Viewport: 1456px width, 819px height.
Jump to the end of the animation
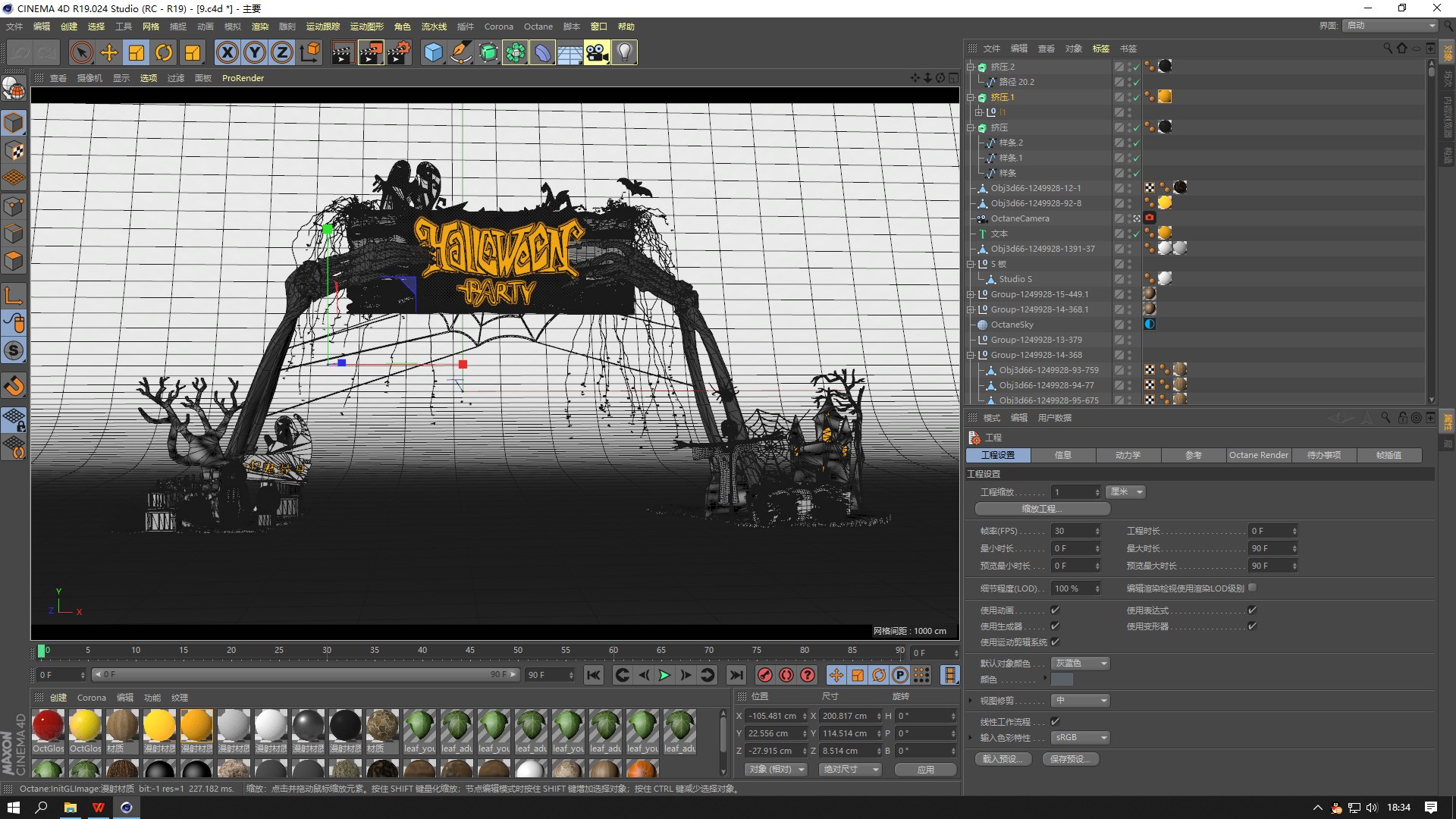pos(736,675)
